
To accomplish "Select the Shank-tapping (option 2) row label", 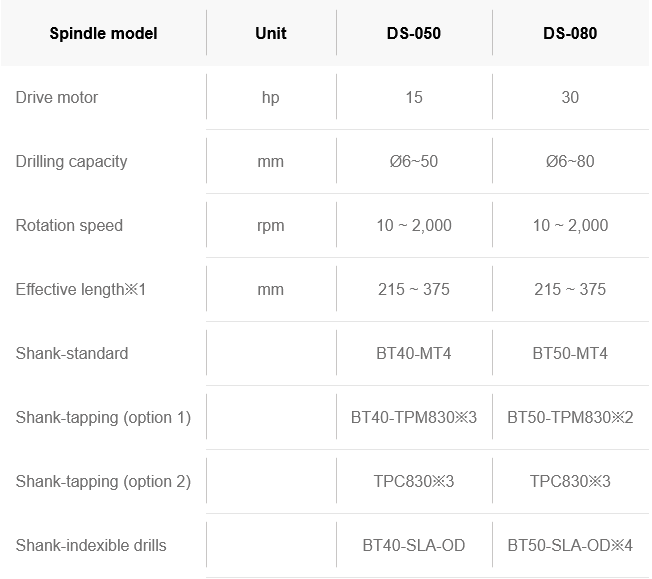I will (103, 482).
